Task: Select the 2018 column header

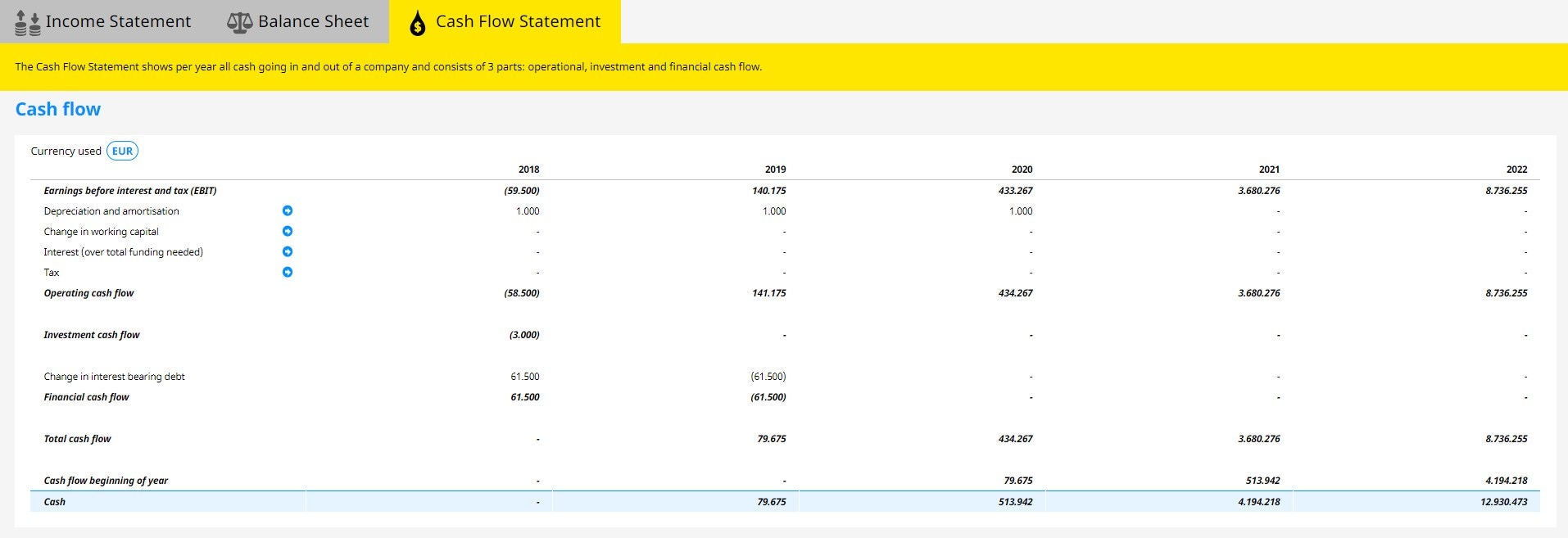Action: coord(528,170)
